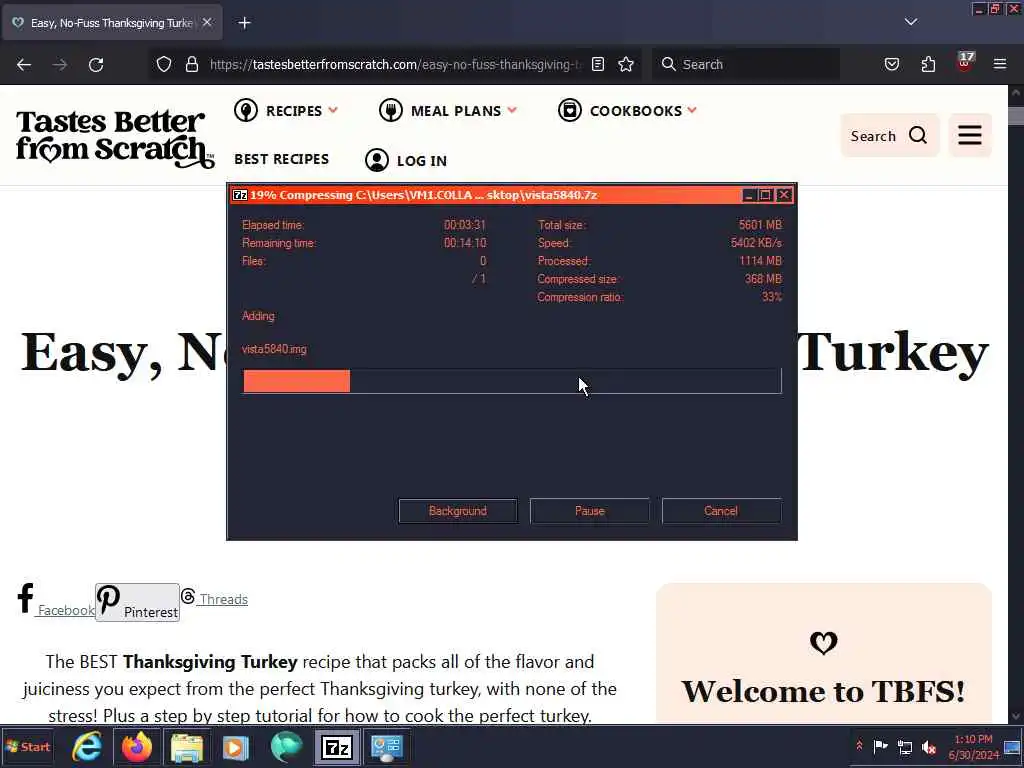Open tracking protection shield icon

pyautogui.click(x=164, y=64)
